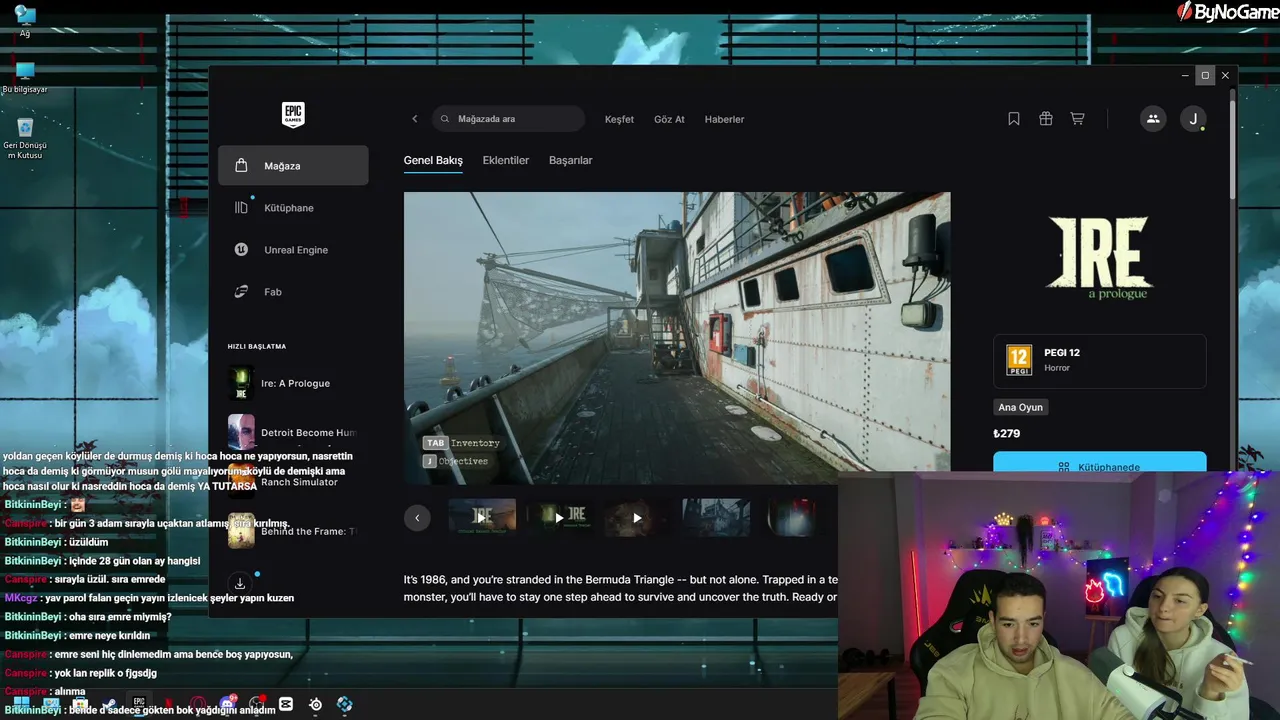Minimize the Epic Games launcher window

1185,75
